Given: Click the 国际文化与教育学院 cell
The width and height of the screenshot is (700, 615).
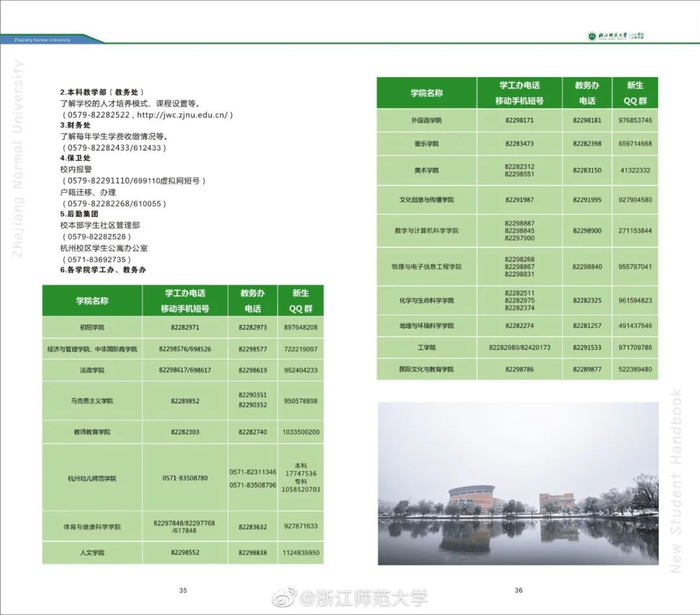Looking at the screenshot, I should click(x=426, y=369).
